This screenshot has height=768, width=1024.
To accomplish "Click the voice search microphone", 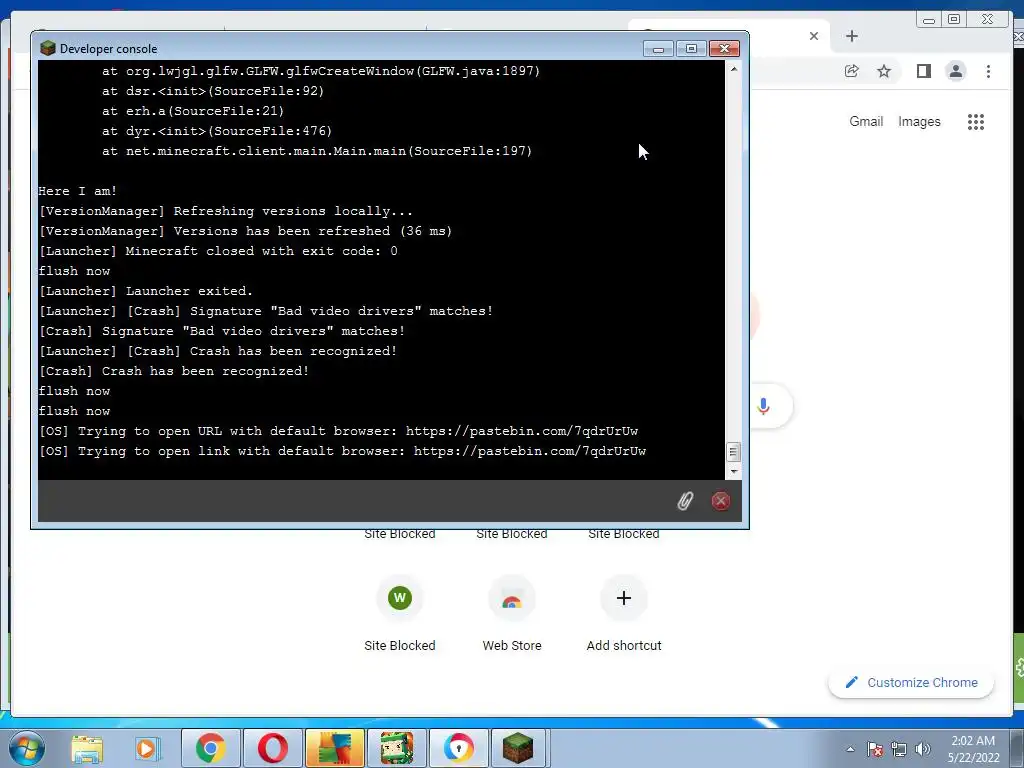I will click(x=763, y=406).
